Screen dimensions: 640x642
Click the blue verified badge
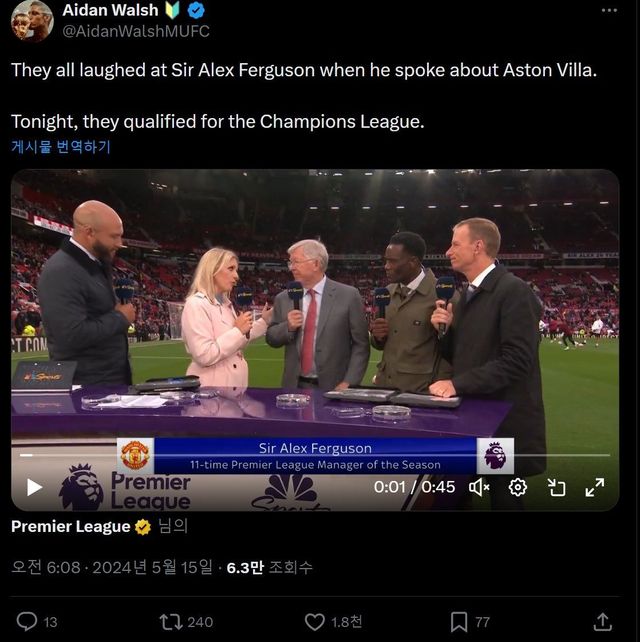pyautogui.click(x=197, y=10)
